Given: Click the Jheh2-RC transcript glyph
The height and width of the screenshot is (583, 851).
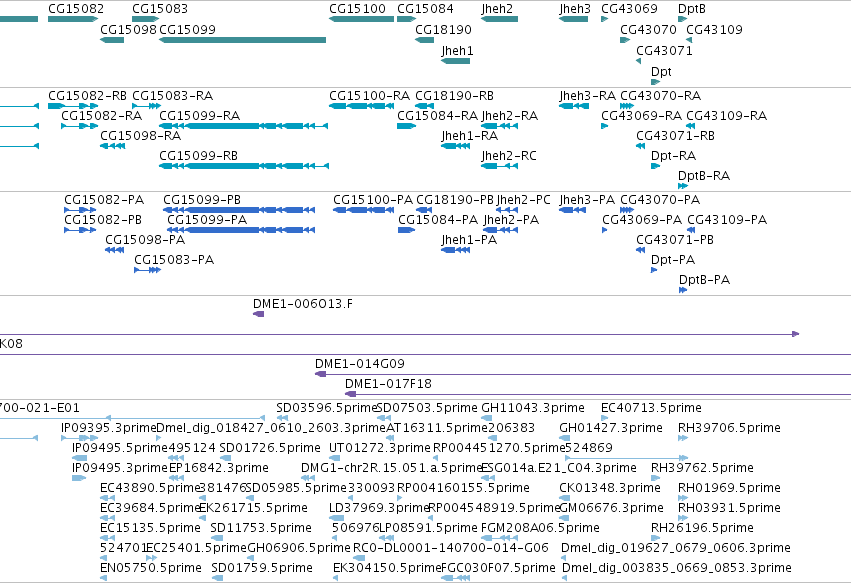Looking at the screenshot, I should (499, 166).
